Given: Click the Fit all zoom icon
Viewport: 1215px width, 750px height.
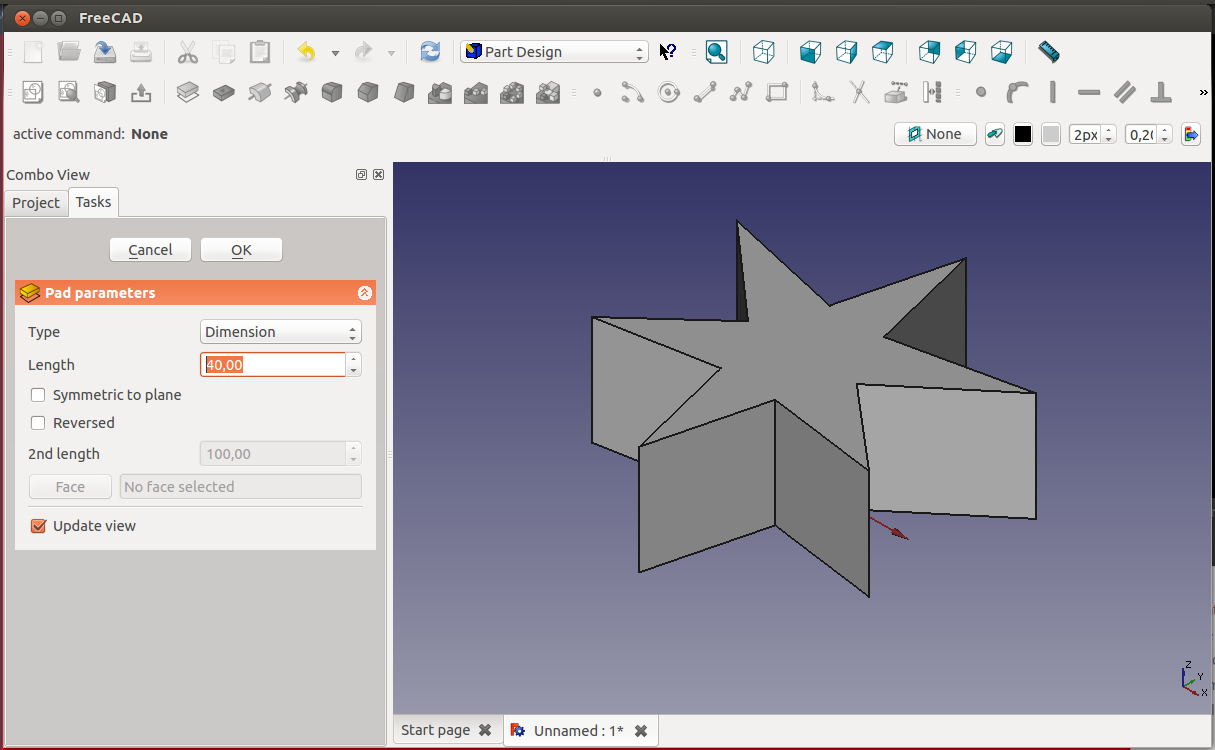Looking at the screenshot, I should (716, 52).
